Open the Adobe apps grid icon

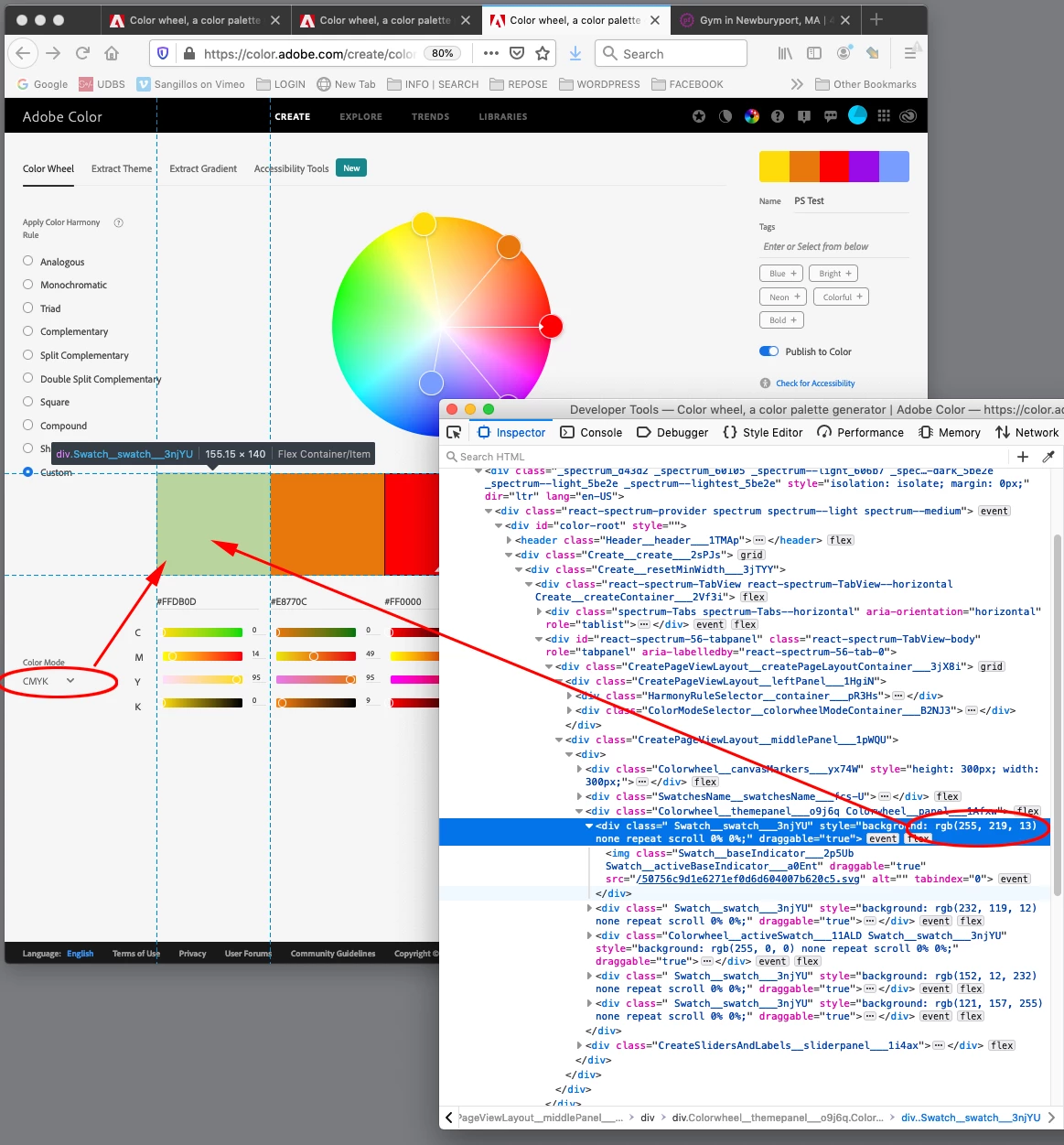click(884, 116)
